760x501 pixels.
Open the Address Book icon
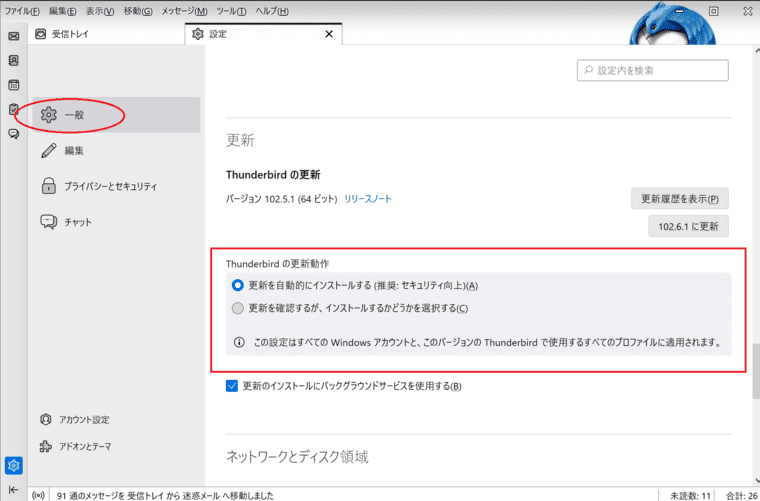[x=14, y=61]
